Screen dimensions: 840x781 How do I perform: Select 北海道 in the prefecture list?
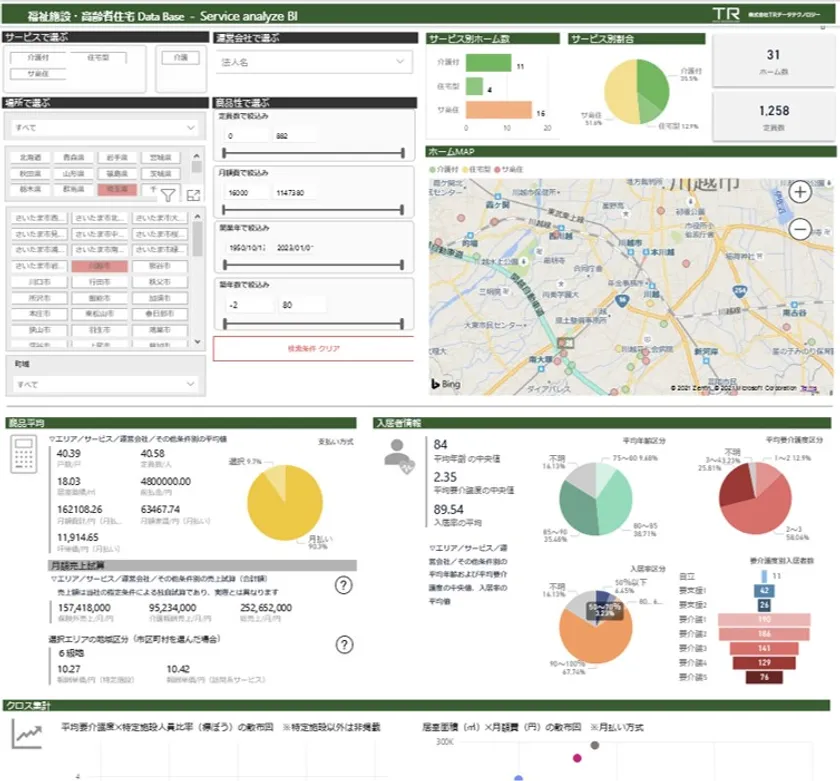click(x=31, y=157)
